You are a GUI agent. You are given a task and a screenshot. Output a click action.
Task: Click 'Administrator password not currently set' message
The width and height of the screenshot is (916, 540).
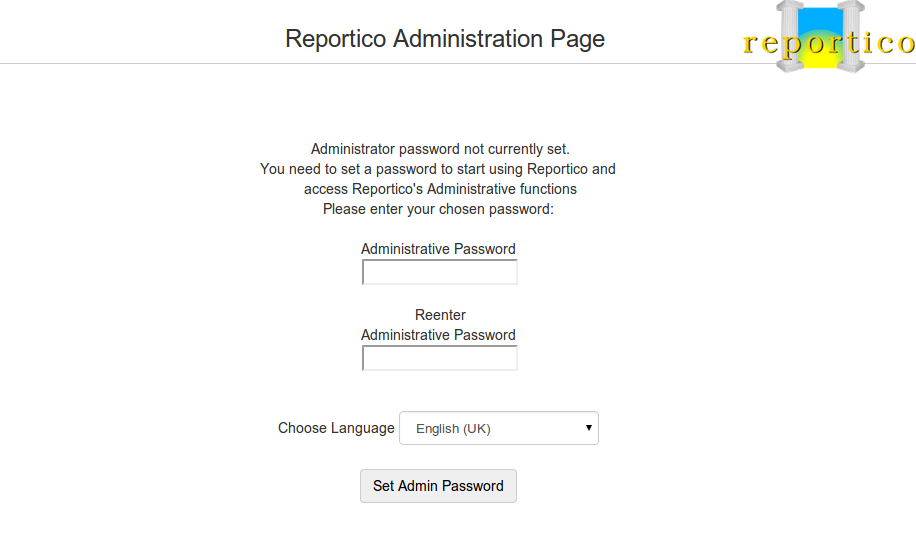(x=440, y=149)
